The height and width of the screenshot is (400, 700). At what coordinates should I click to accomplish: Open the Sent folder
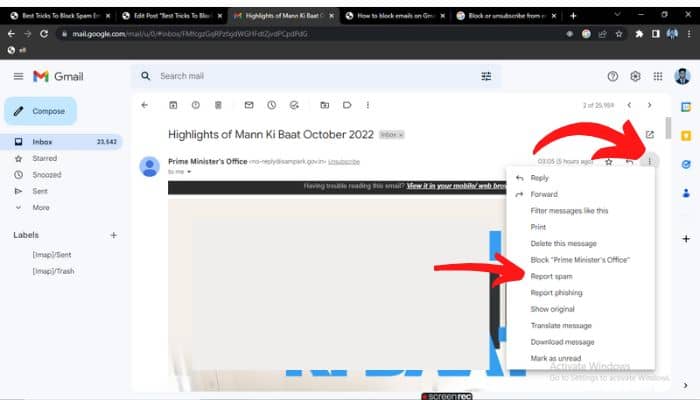click(40, 191)
